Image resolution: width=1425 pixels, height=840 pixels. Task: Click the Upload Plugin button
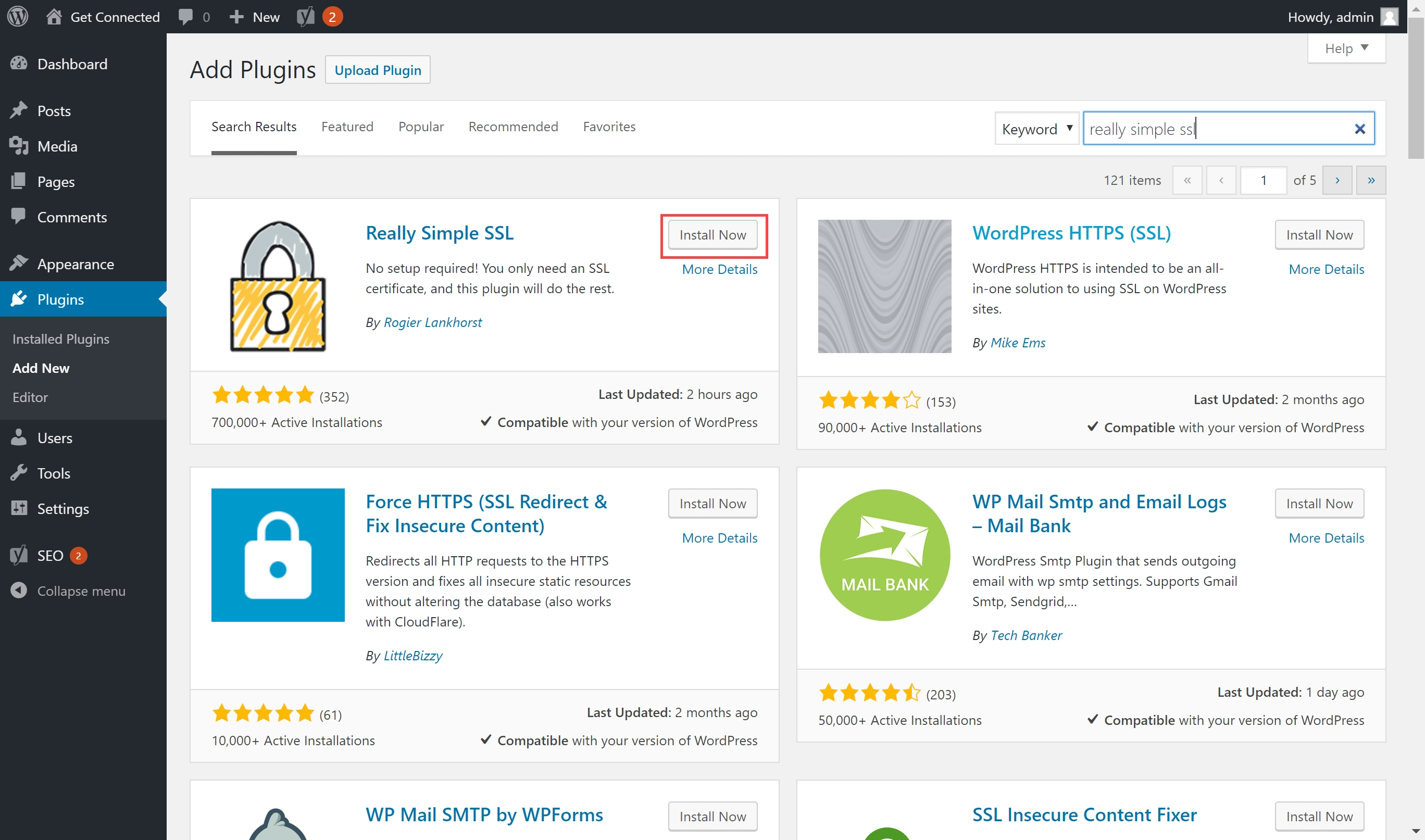377,69
